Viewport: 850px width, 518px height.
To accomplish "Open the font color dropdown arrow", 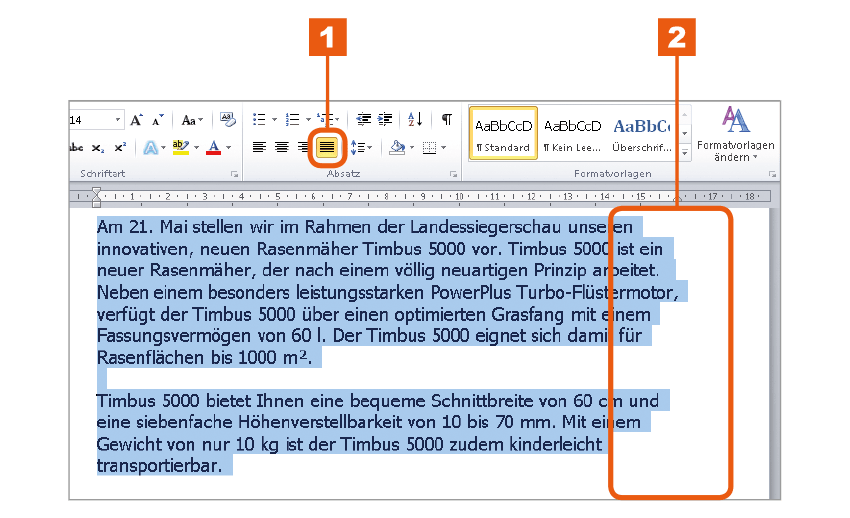I will click(x=228, y=147).
